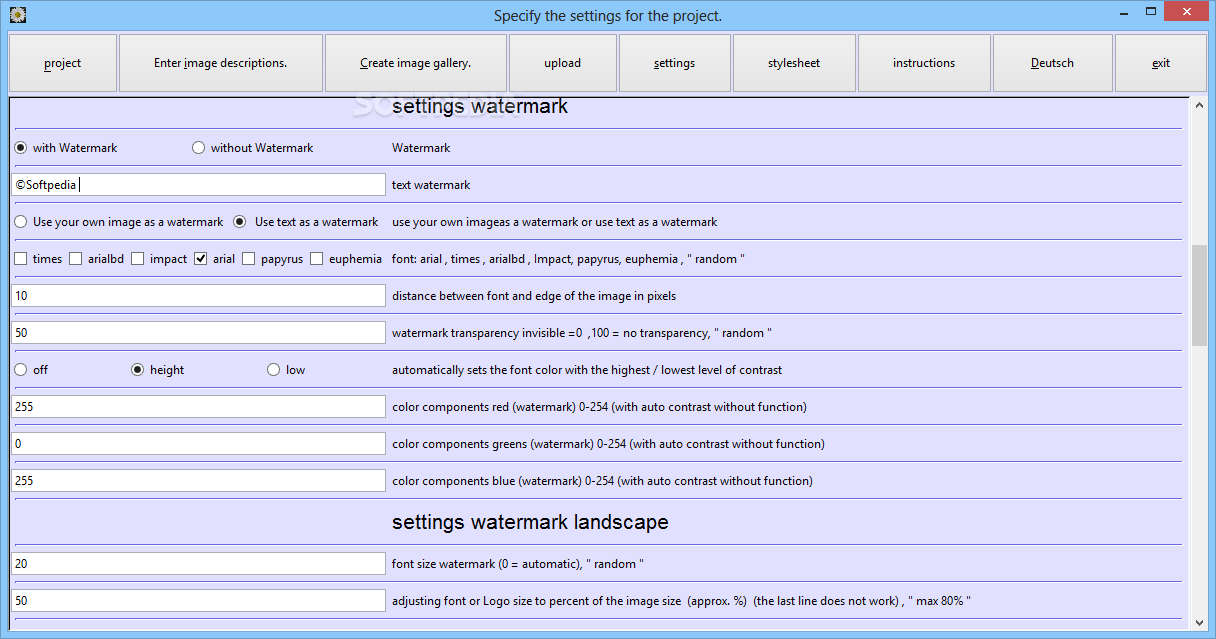Open the upload section
Screen dimensions: 1216x639
pyautogui.click(x=563, y=63)
